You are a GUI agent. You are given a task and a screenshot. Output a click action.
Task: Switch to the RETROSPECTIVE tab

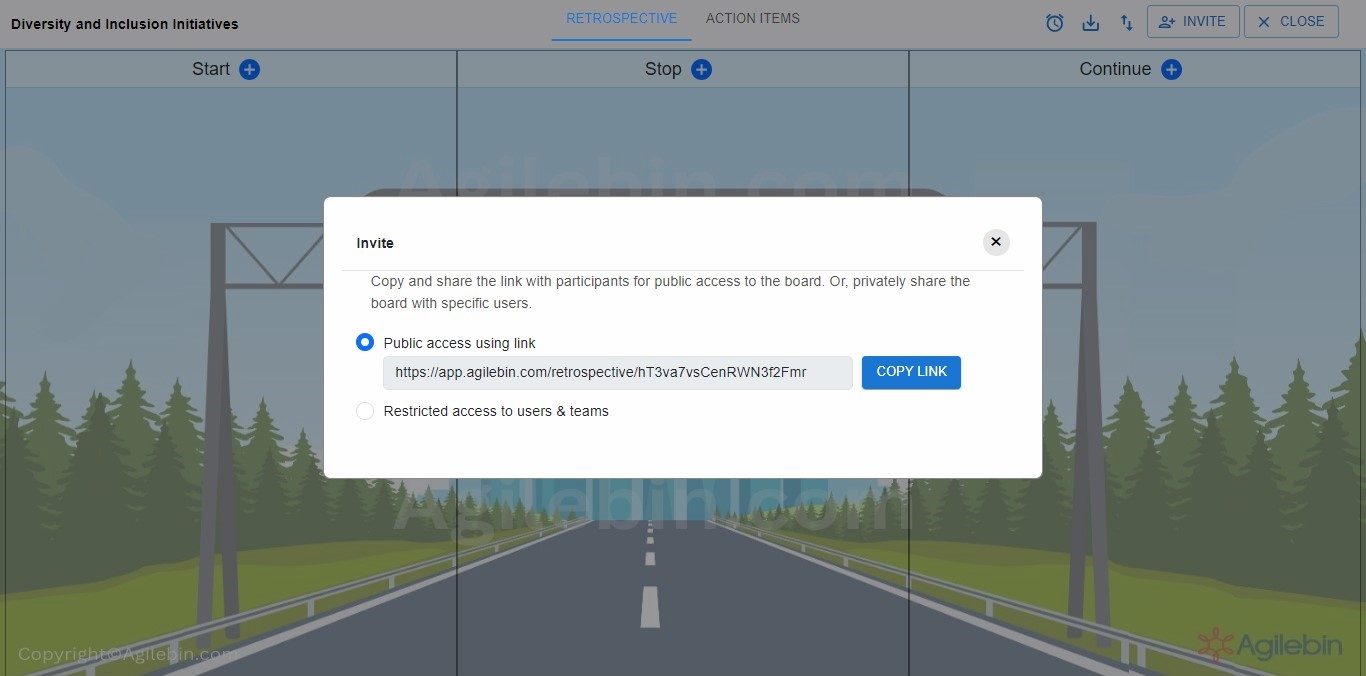[x=621, y=17]
